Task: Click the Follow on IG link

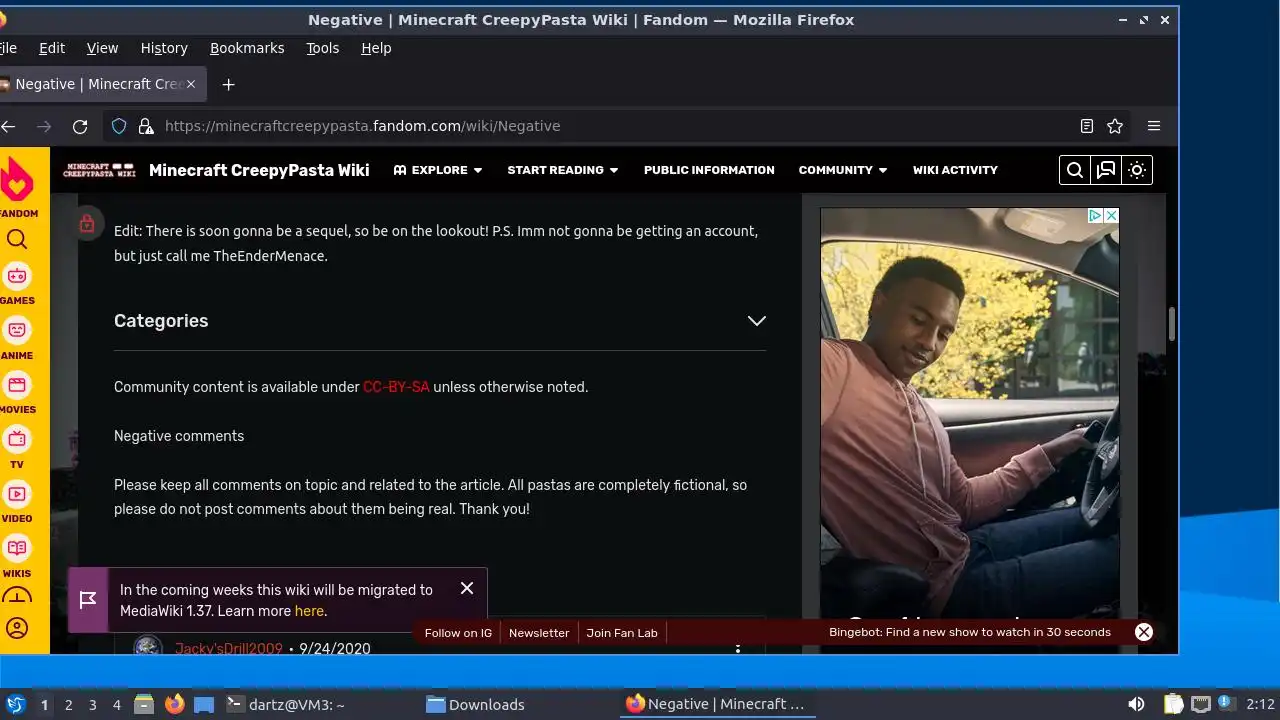Action: (458, 633)
